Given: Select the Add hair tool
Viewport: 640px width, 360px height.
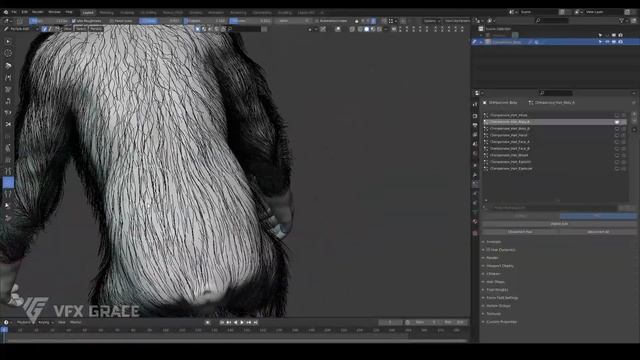Looking at the screenshot, I should pos(8,89).
